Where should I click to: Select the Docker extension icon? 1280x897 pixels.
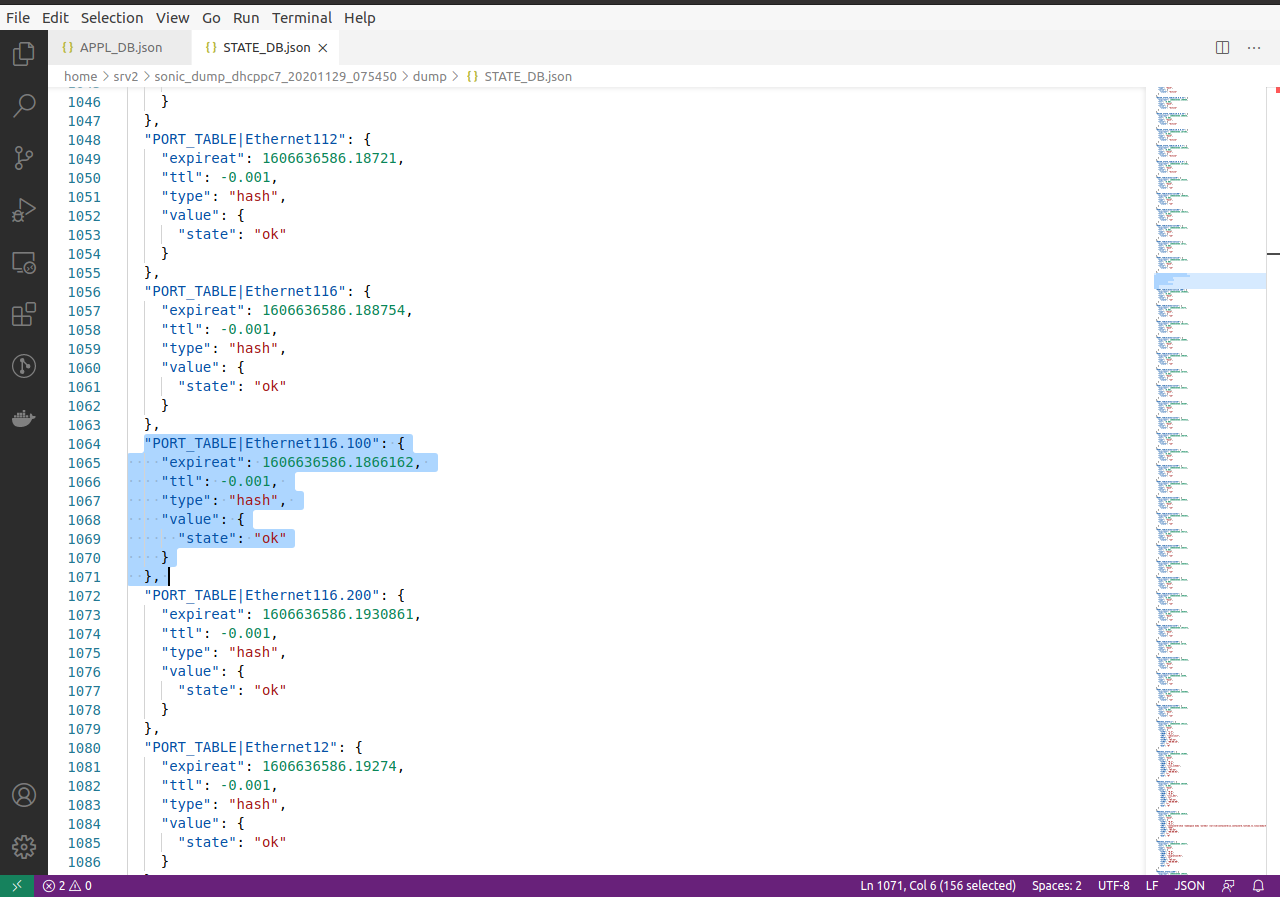[24, 418]
